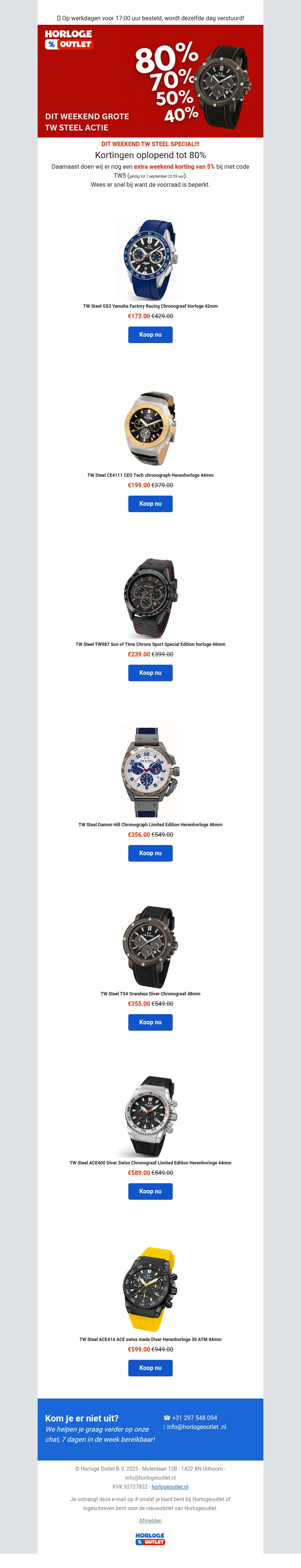This screenshot has width=301, height=1568.
Task: Select the Son of Time Chrono Sport watch image
Action: click(150, 598)
